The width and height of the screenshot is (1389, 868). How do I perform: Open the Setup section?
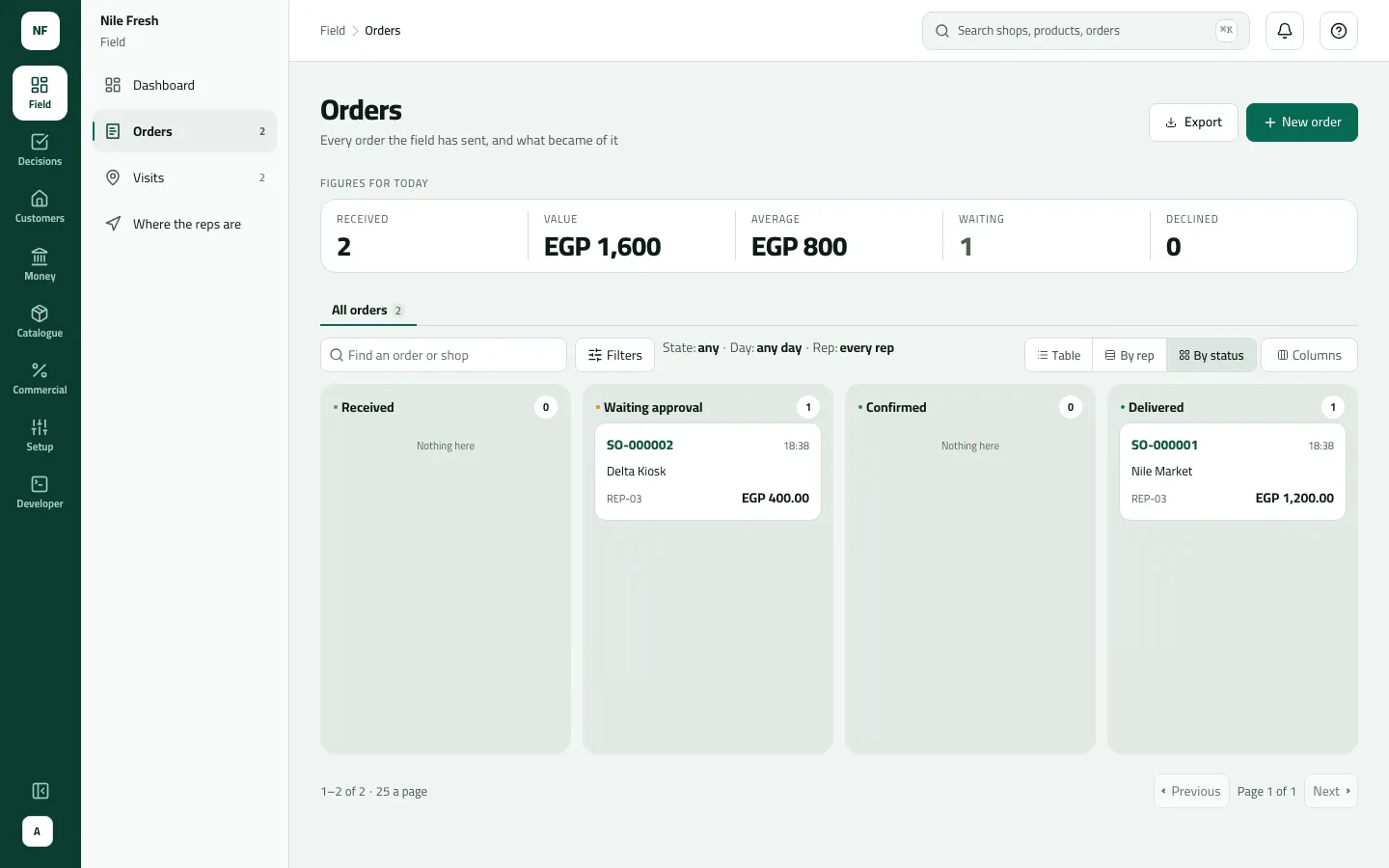(x=40, y=435)
